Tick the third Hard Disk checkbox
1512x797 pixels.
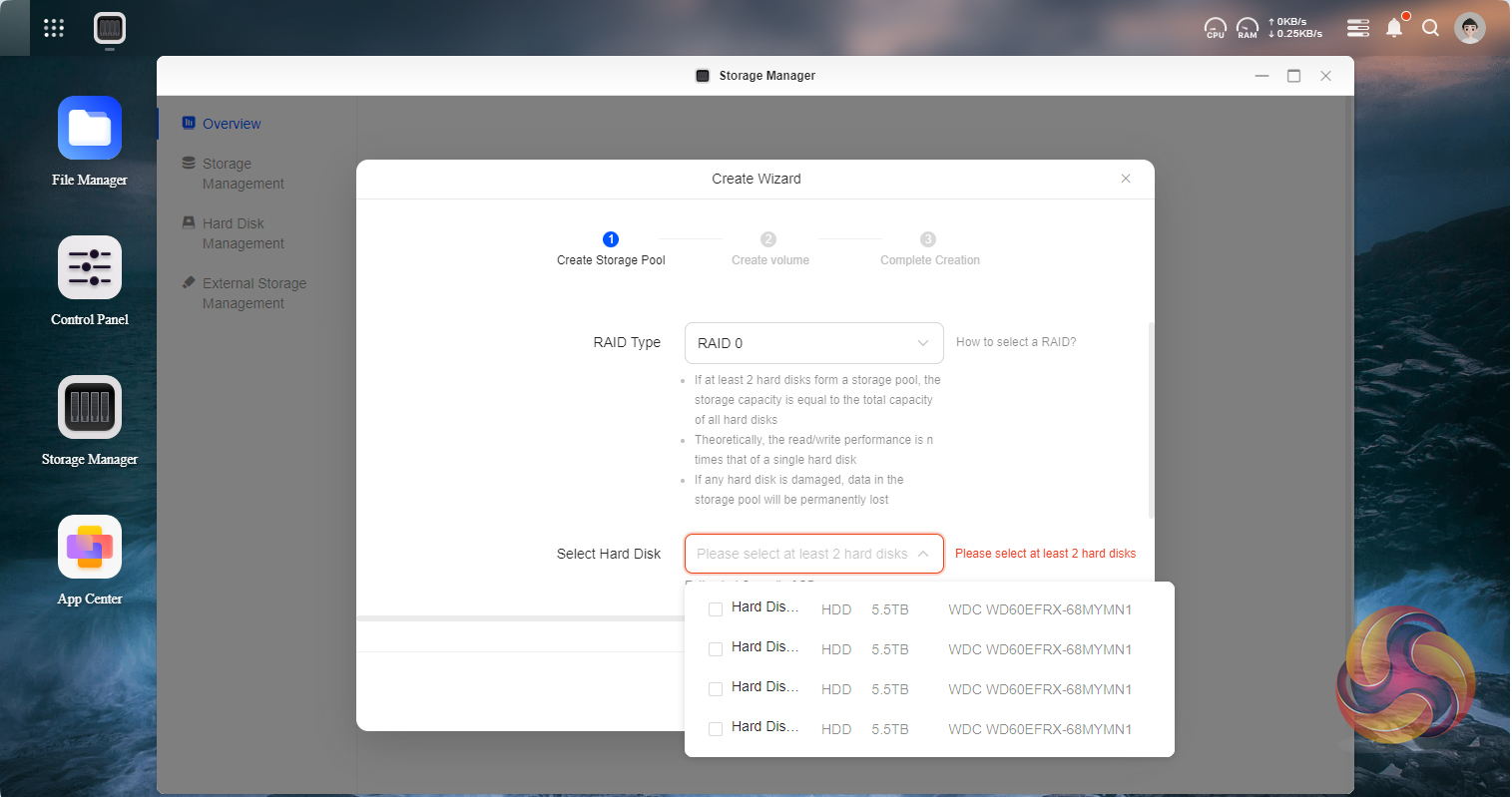[x=716, y=689]
